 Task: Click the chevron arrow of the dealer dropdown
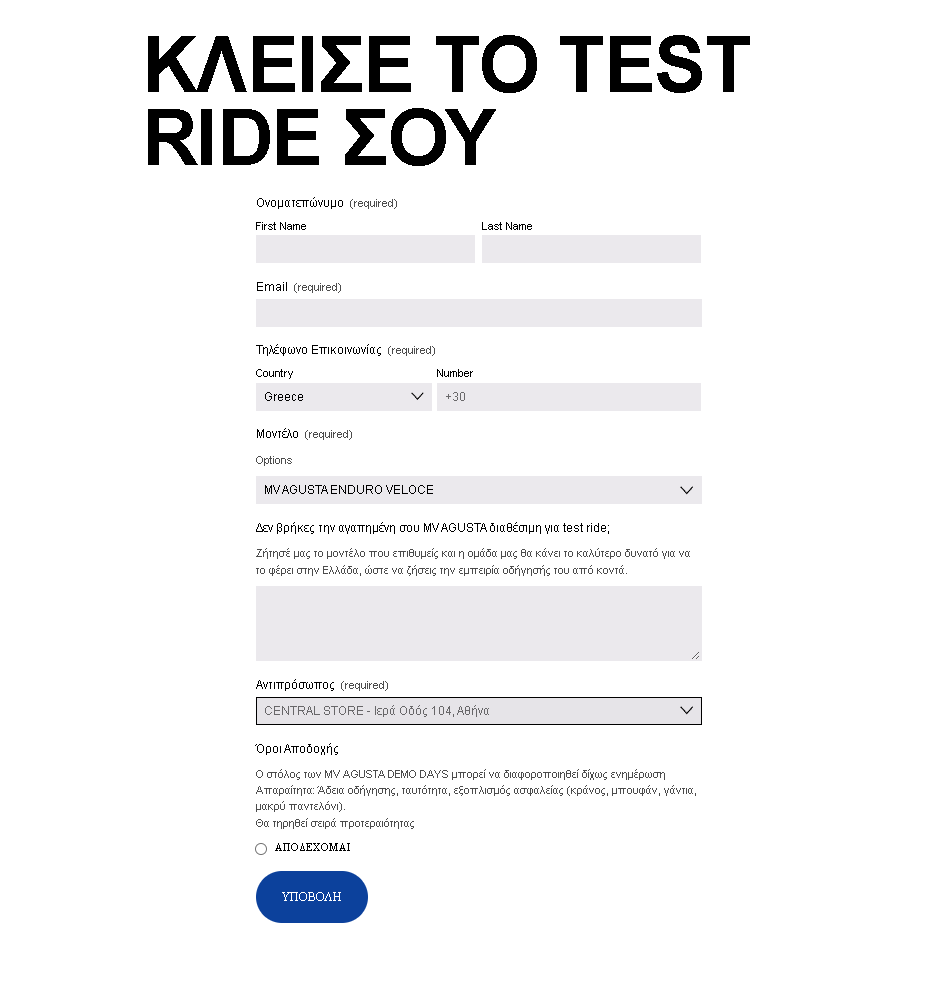pyautogui.click(x=687, y=711)
